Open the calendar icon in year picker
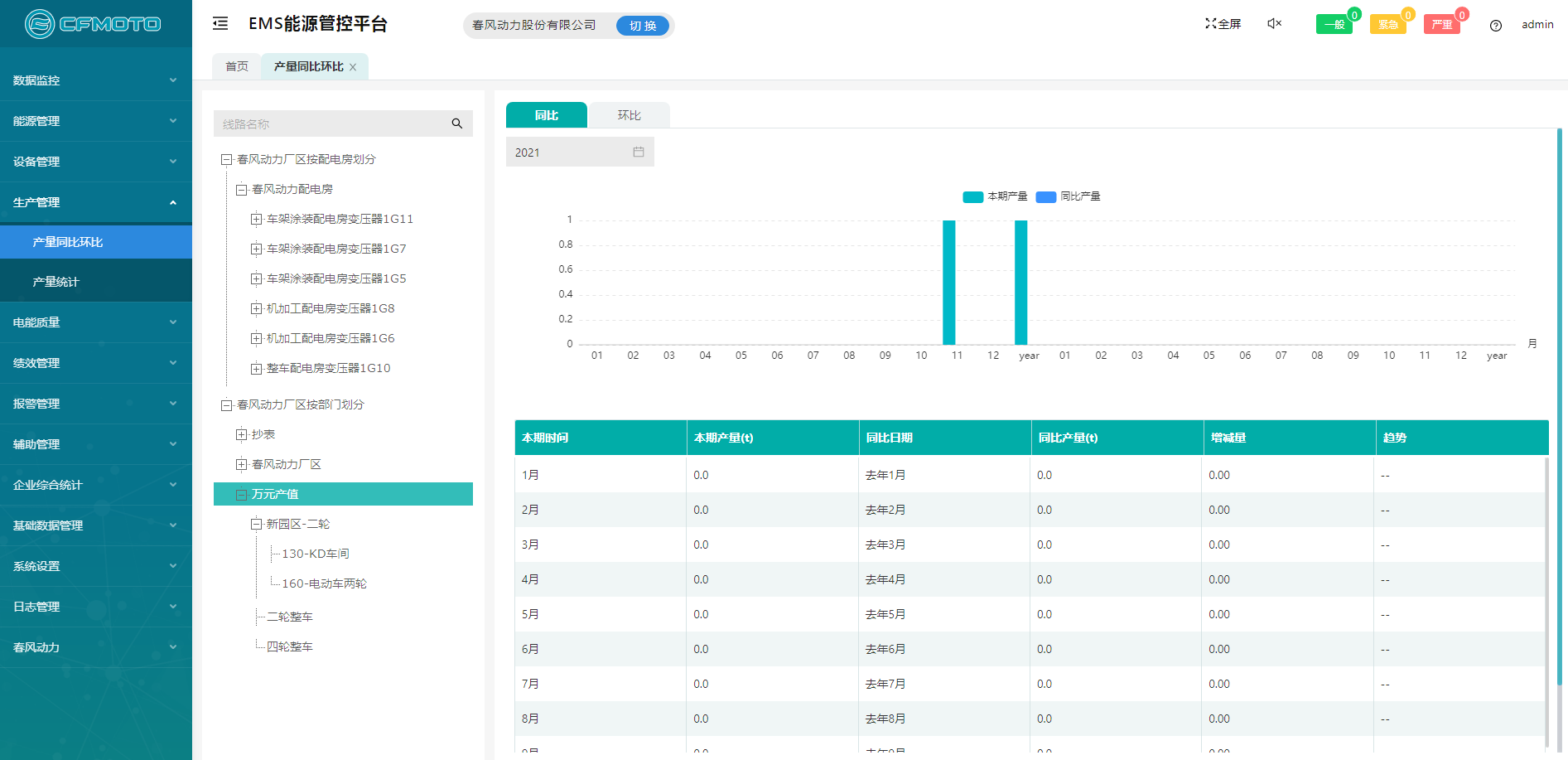This screenshot has width=1568, height=760. 638,152
